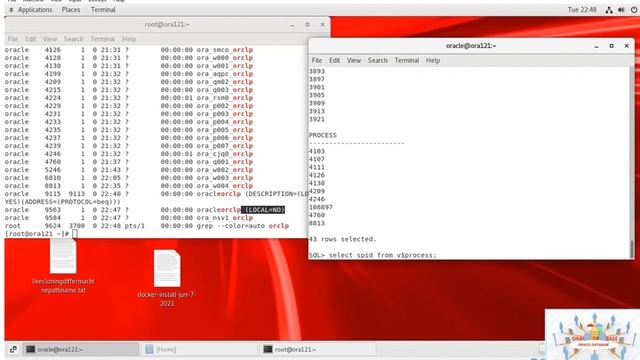
Task: Open View menu in root@ora121 terminal
Action: [50, 39]
